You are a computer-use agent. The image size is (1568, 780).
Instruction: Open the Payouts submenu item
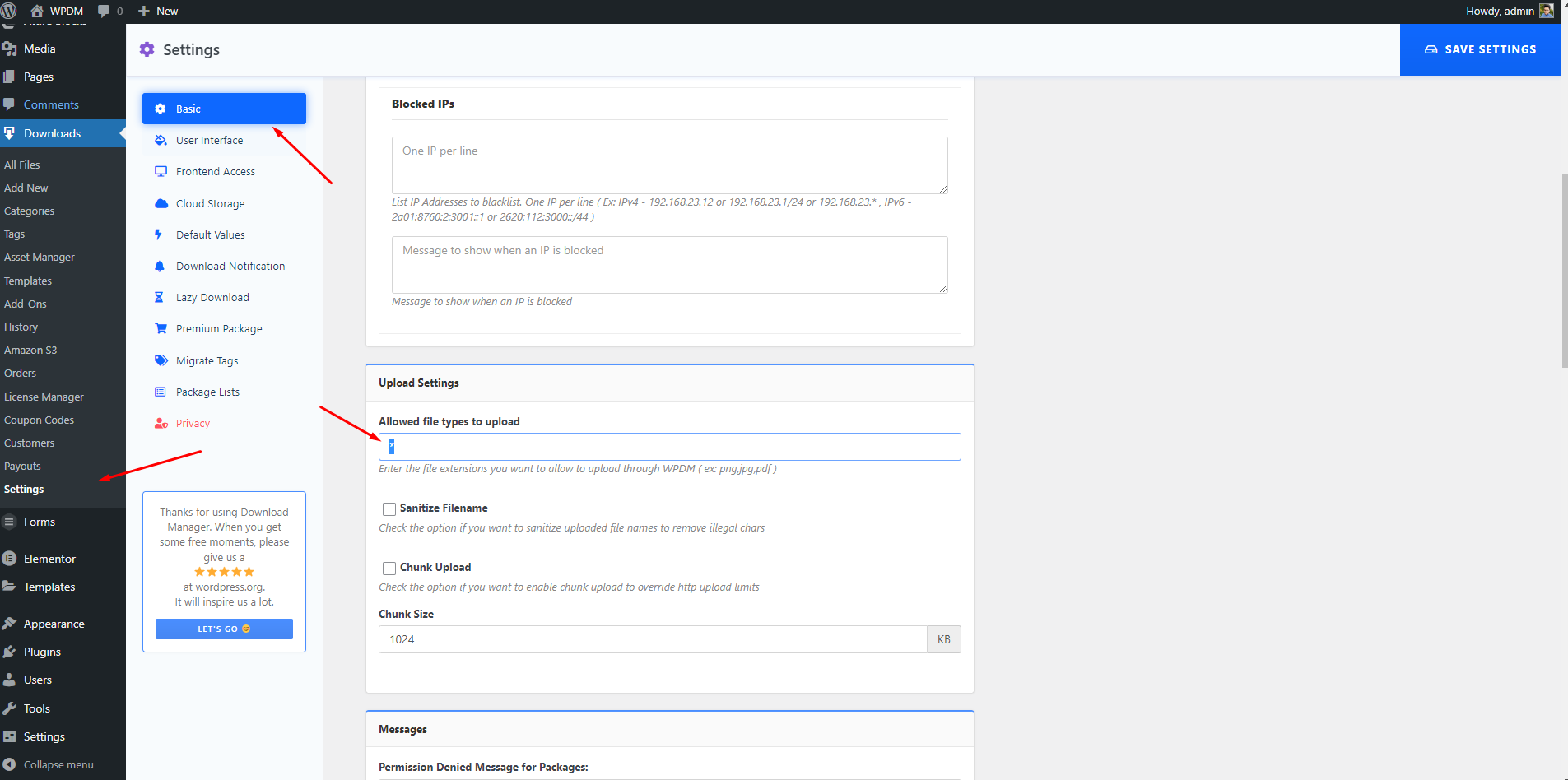click(x=23, y=466)
